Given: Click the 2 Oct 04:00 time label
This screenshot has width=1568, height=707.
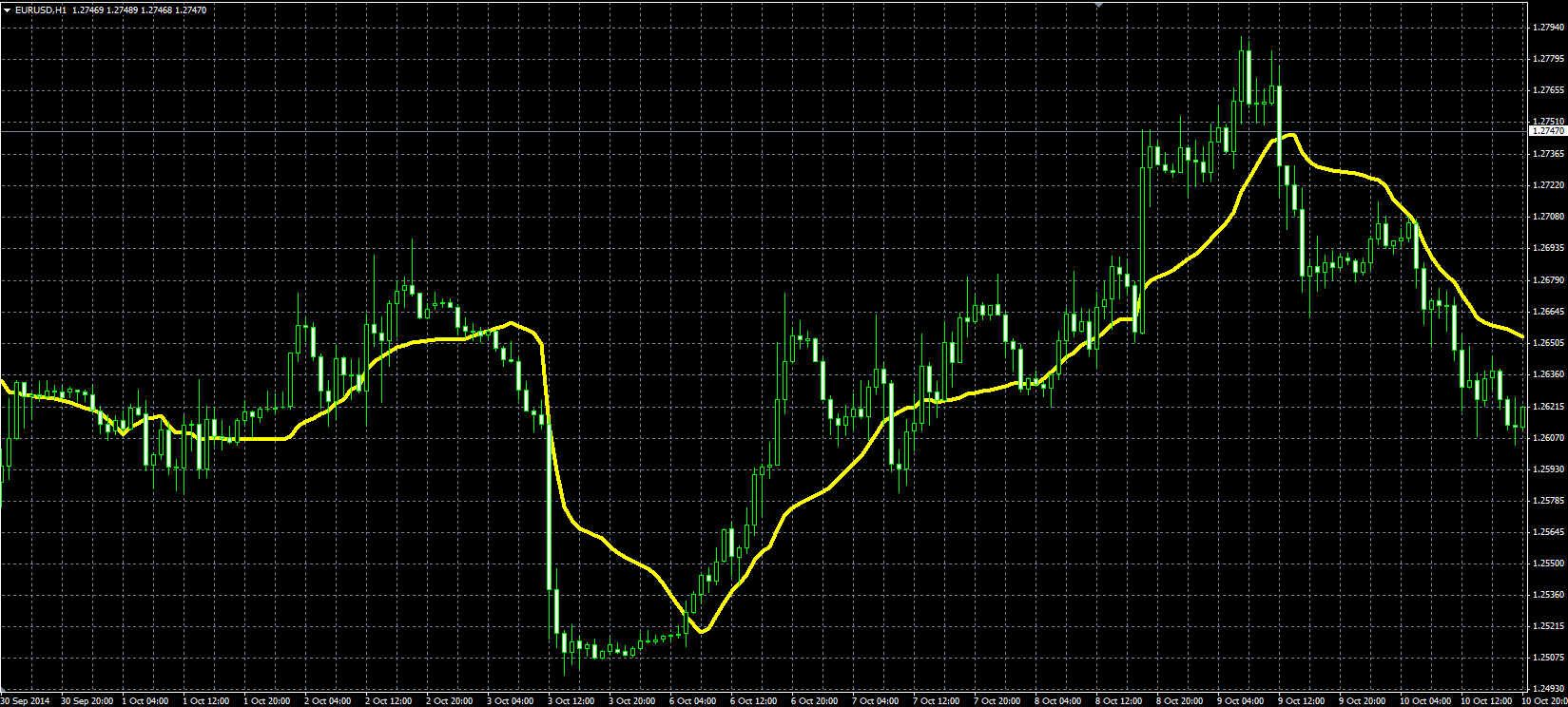Looking at the screenshot, I should pyautogui.click(x=329, y=701).
